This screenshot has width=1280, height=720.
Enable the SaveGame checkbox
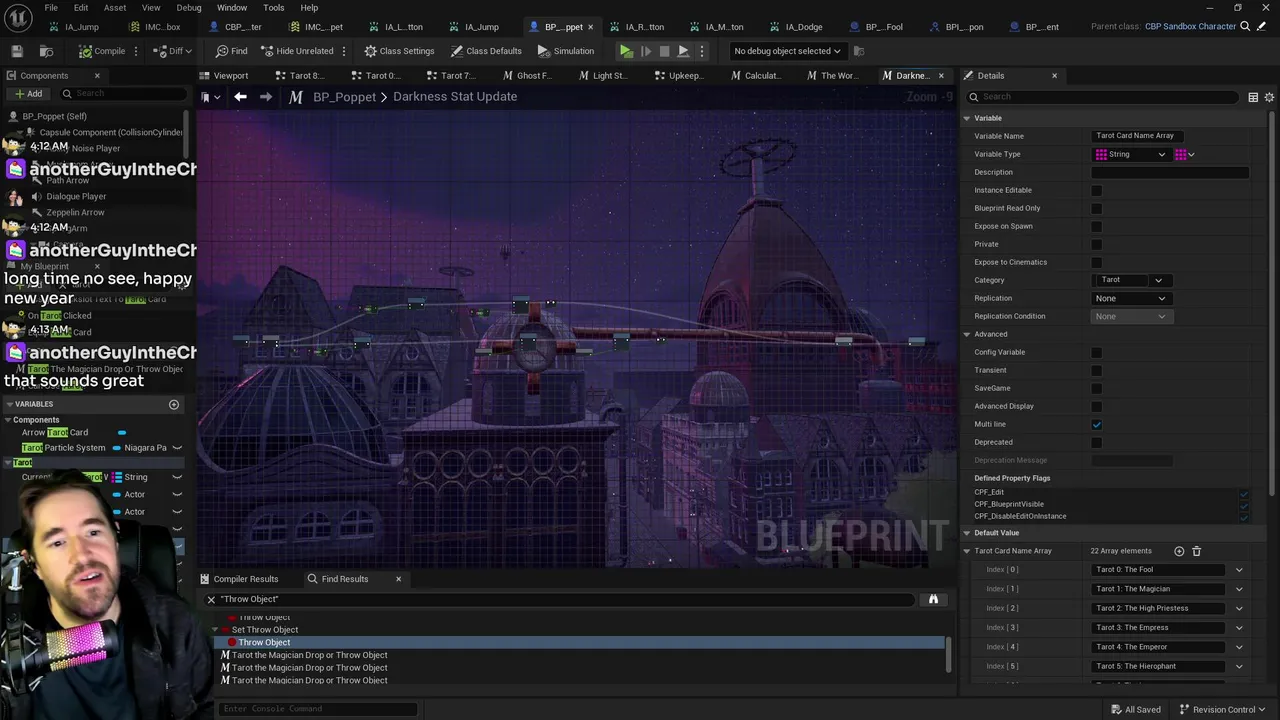(x=1097, y=388)
